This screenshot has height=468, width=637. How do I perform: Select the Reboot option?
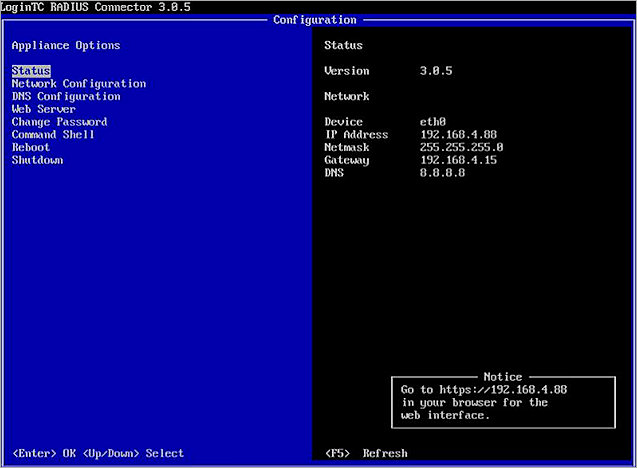(31, 147)
